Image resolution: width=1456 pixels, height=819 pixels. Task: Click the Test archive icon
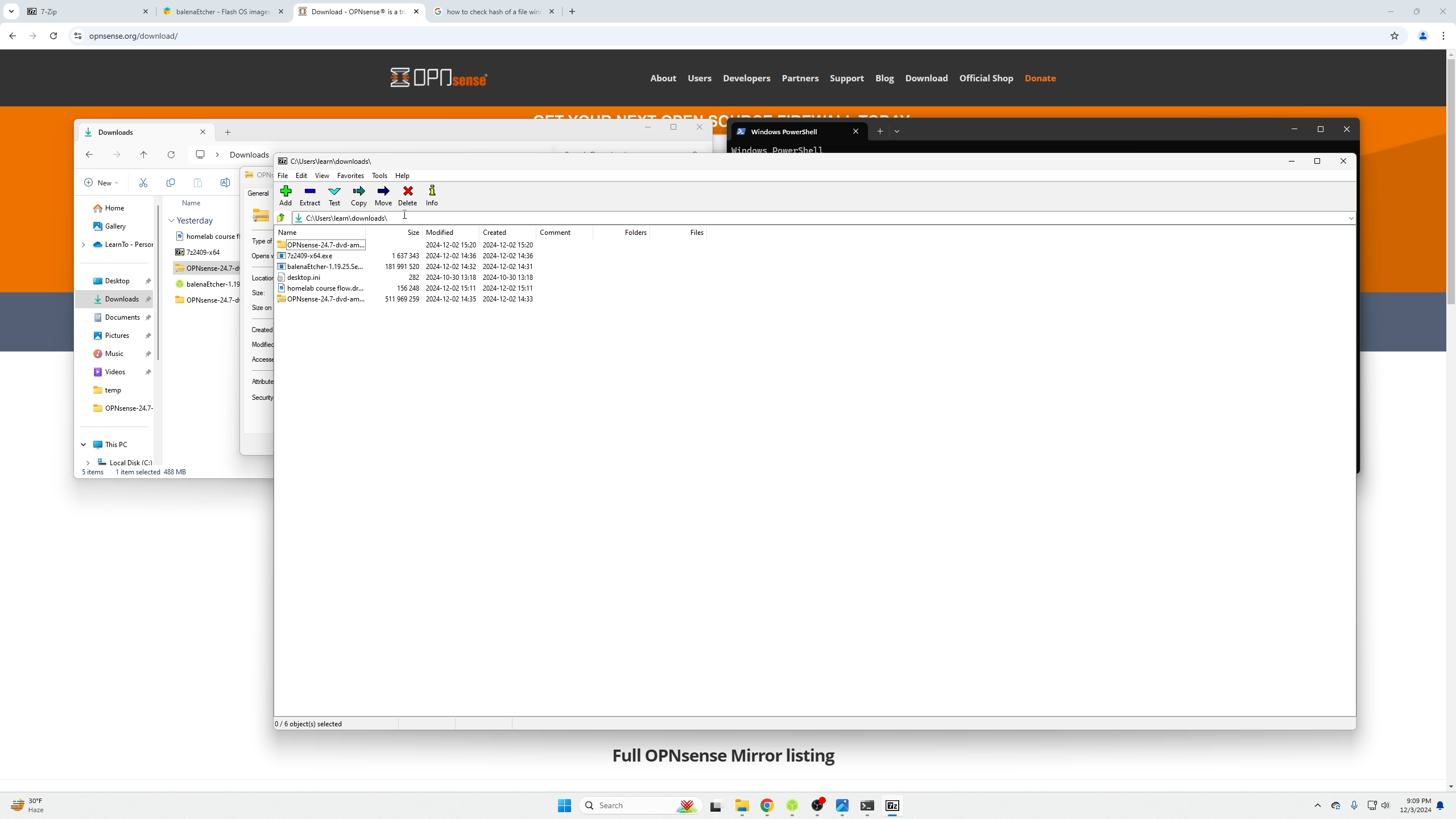(334, 195)
